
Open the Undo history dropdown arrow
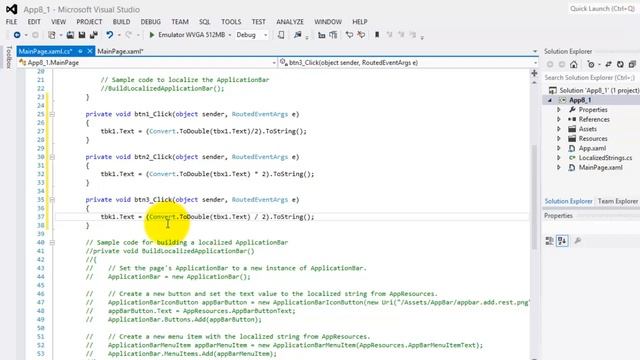coord(119,35)
